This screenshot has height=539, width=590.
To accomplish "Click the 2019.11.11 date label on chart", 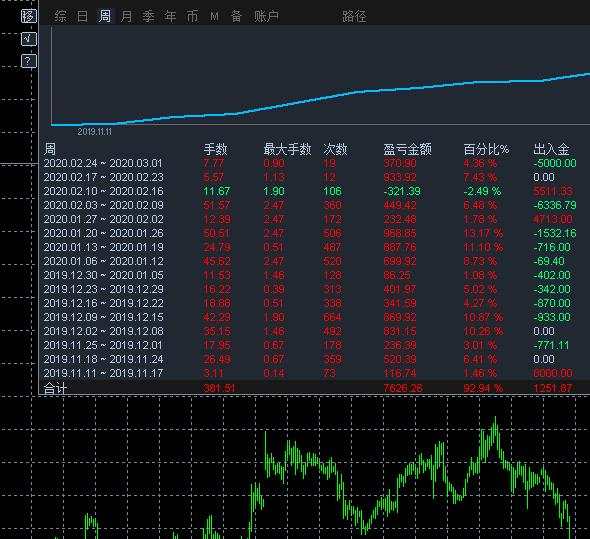I will pyautogui.click(x=94, y=132).
